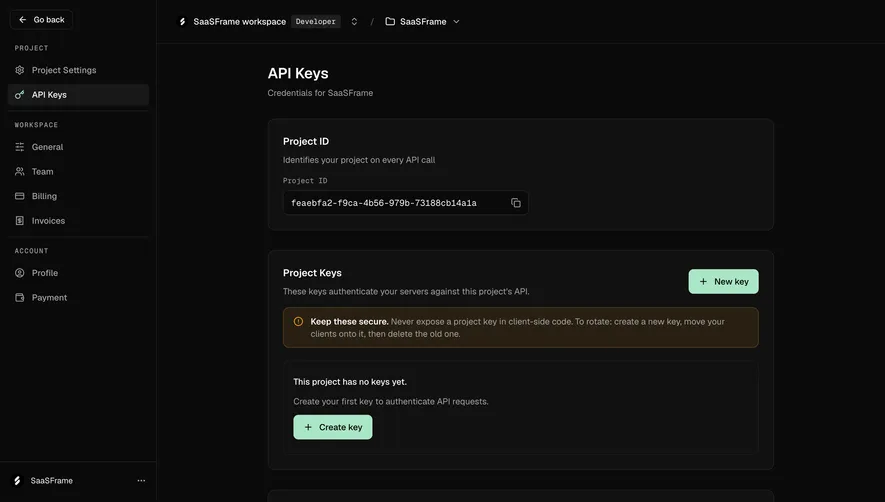Click the API Keys page heading

[298, 73]
